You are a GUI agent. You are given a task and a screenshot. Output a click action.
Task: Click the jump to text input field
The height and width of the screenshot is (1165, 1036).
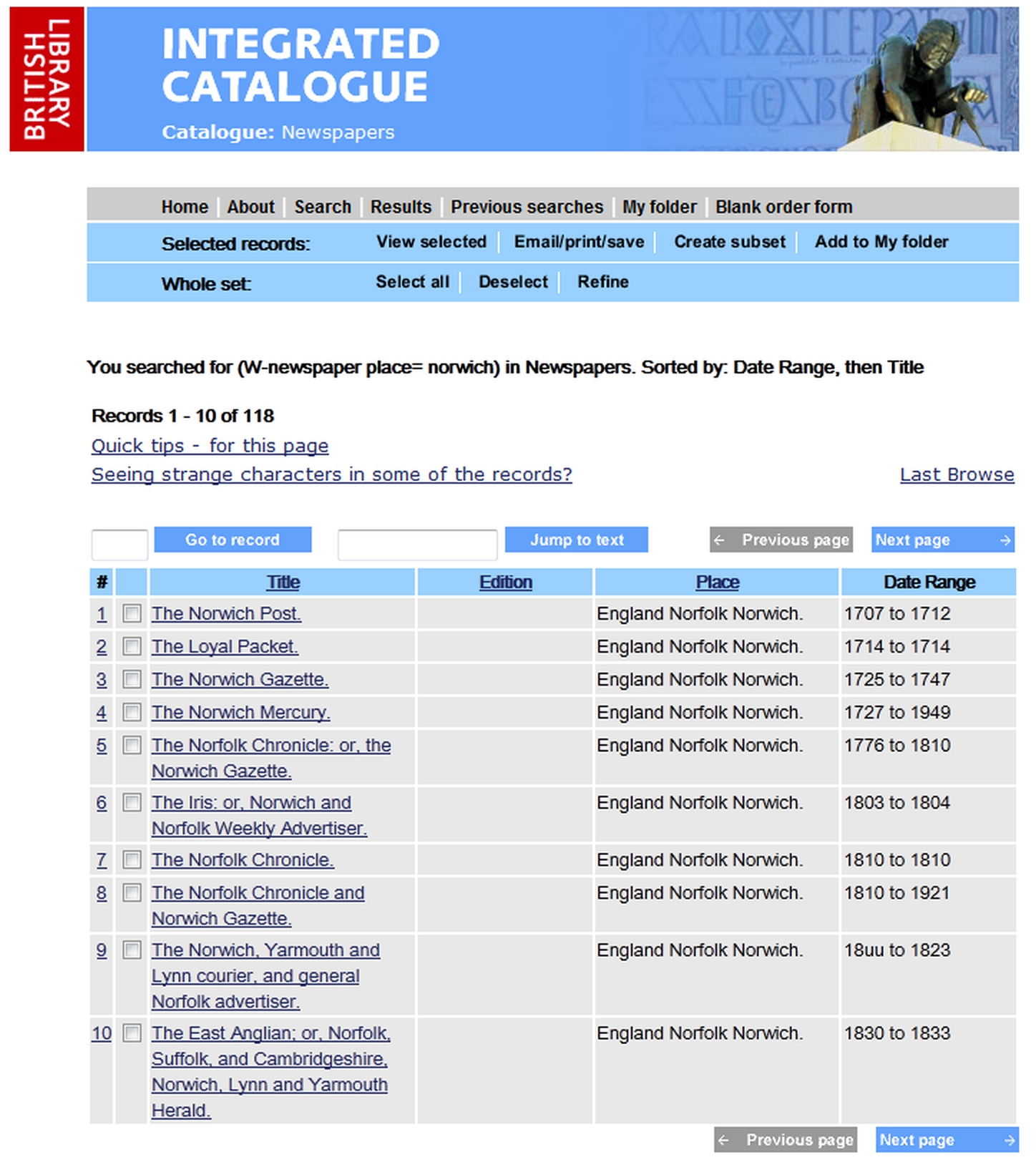(x=417, y=545)
